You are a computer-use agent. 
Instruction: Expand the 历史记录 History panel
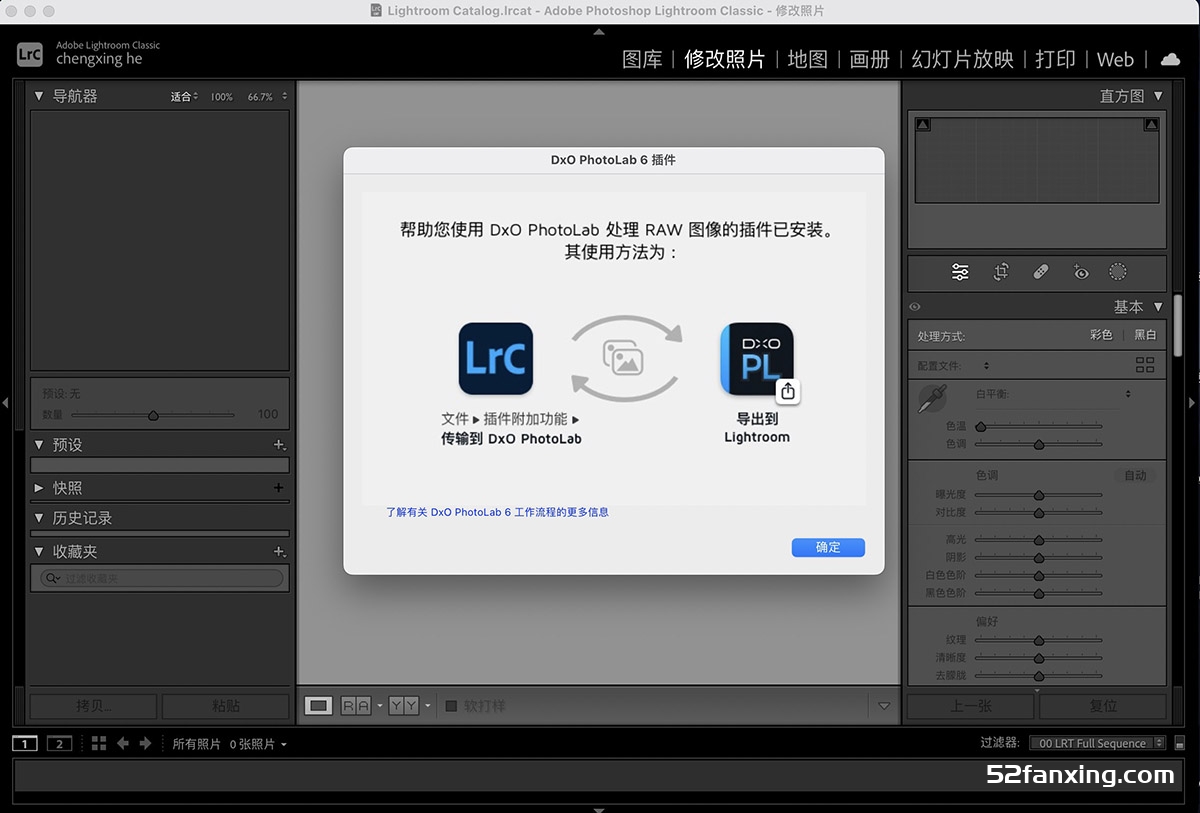pyautogui.click(x=39, y=518)
